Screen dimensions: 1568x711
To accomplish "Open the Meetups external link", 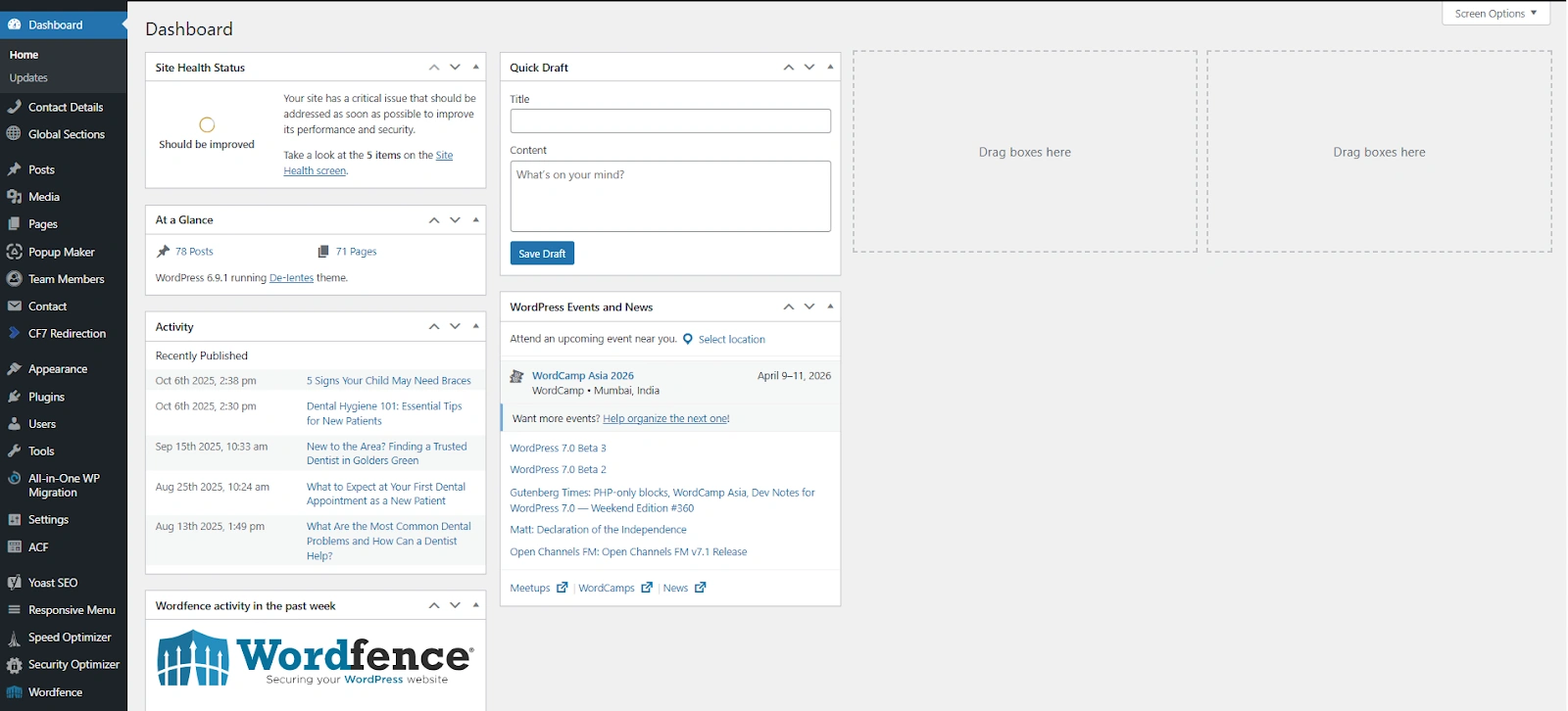I will 538,589.
